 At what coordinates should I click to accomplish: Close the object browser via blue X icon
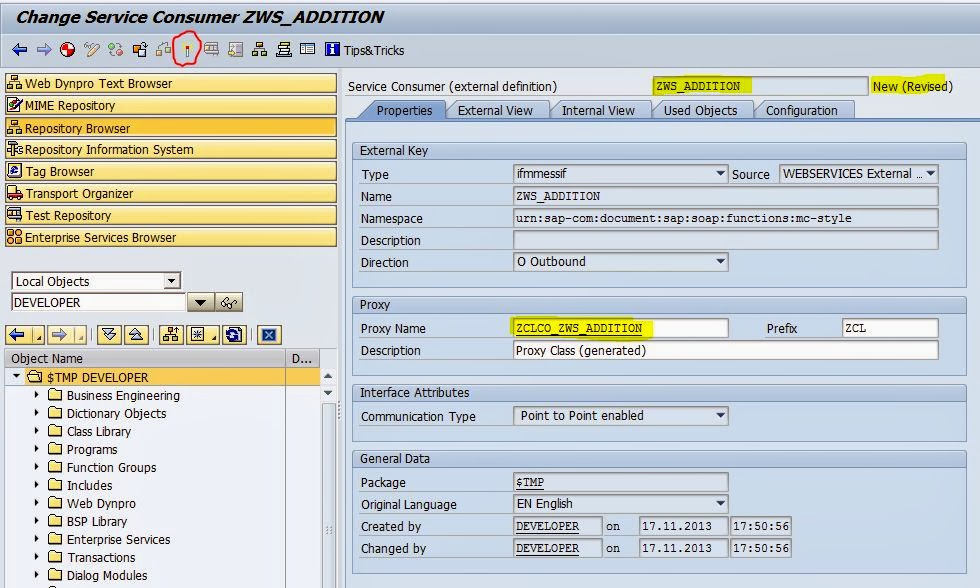click(270, 333)
